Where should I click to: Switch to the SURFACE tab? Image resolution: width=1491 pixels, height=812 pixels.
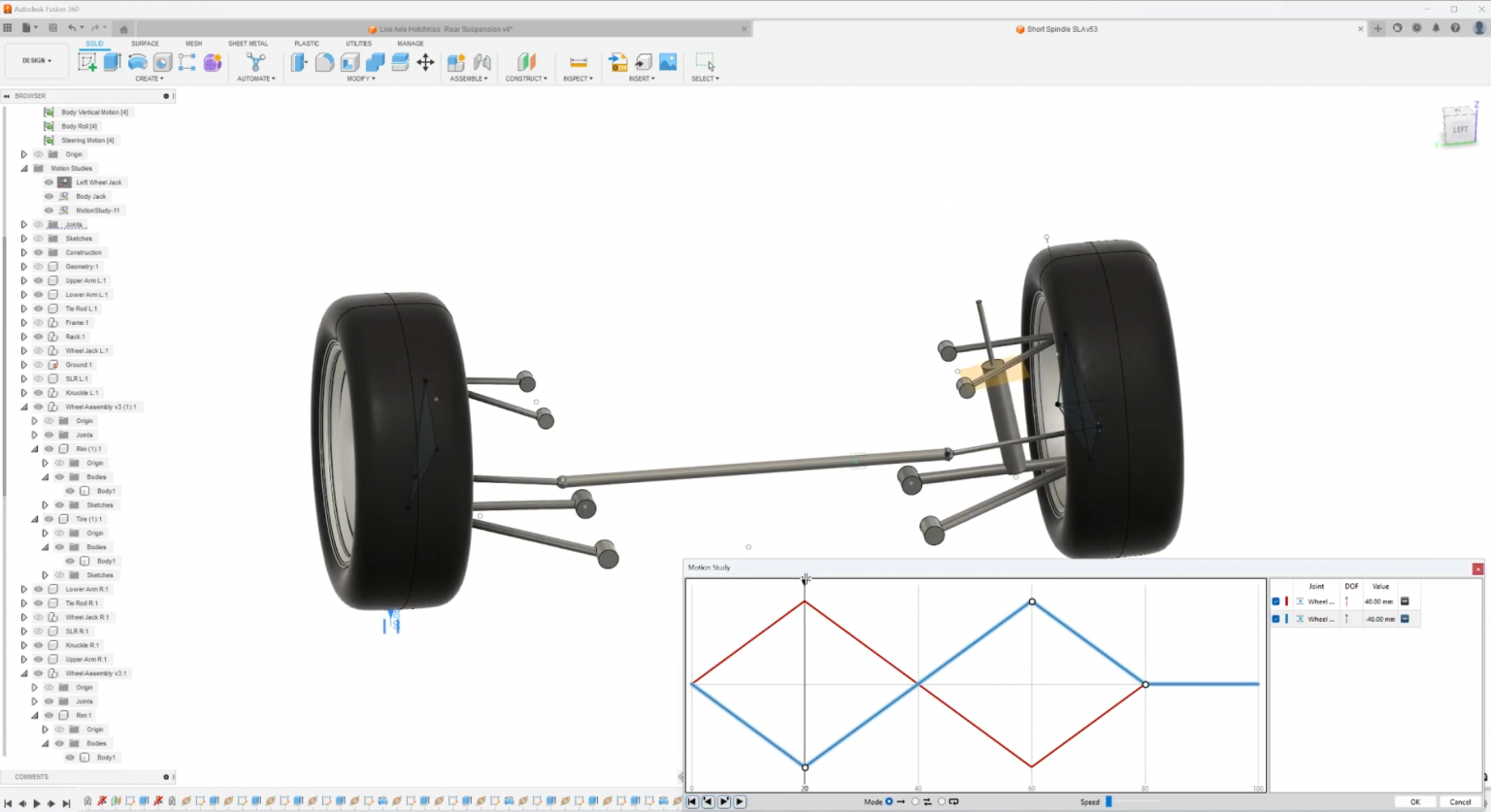tap(145, 44)
